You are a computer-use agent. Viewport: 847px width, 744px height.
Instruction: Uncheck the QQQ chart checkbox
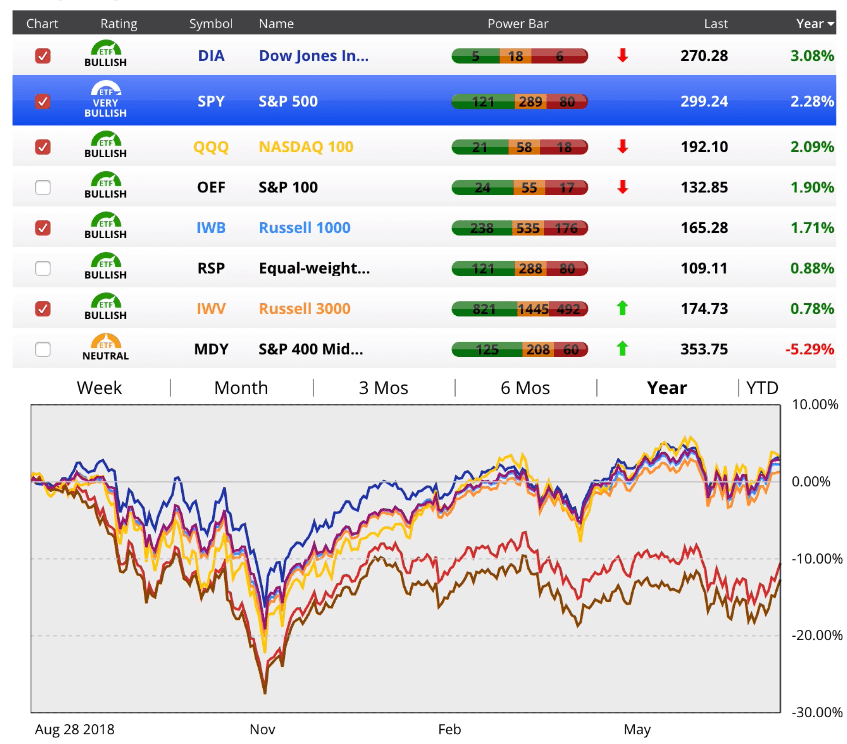click(x=43, y=146)
